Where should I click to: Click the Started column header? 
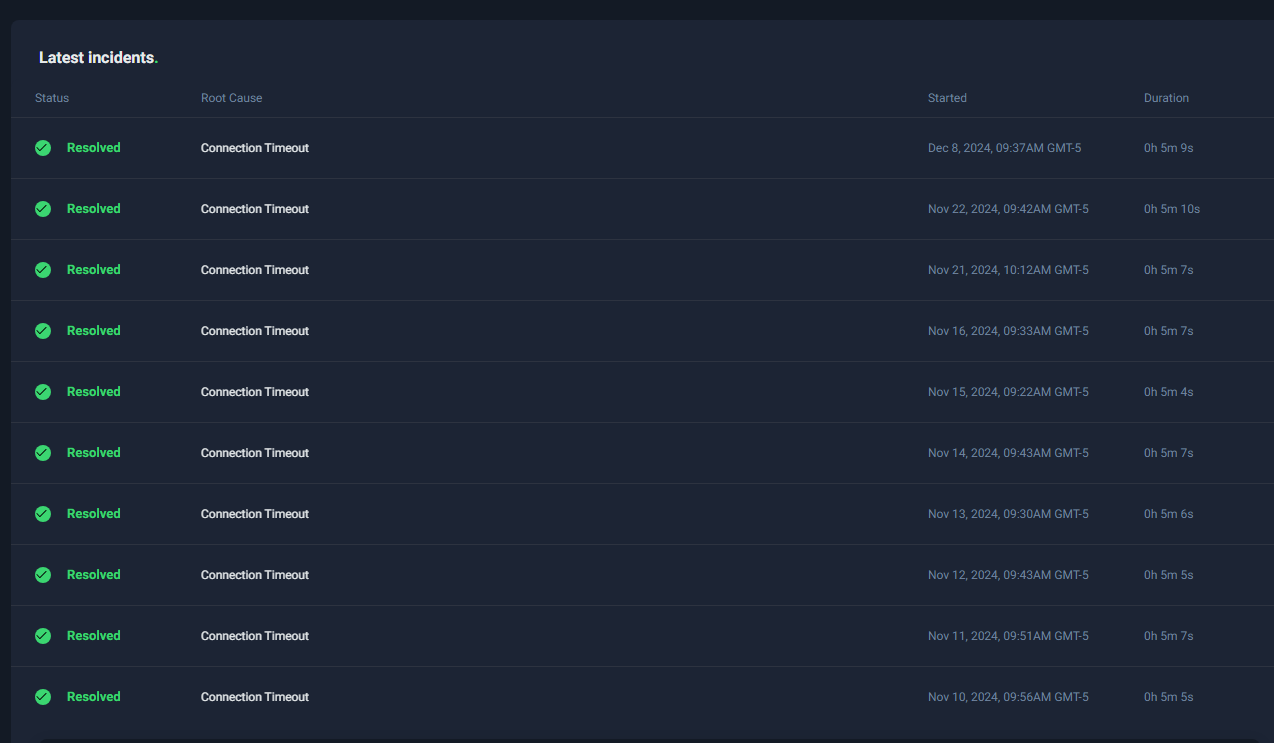pyautogui.click(x=947, y=98)
